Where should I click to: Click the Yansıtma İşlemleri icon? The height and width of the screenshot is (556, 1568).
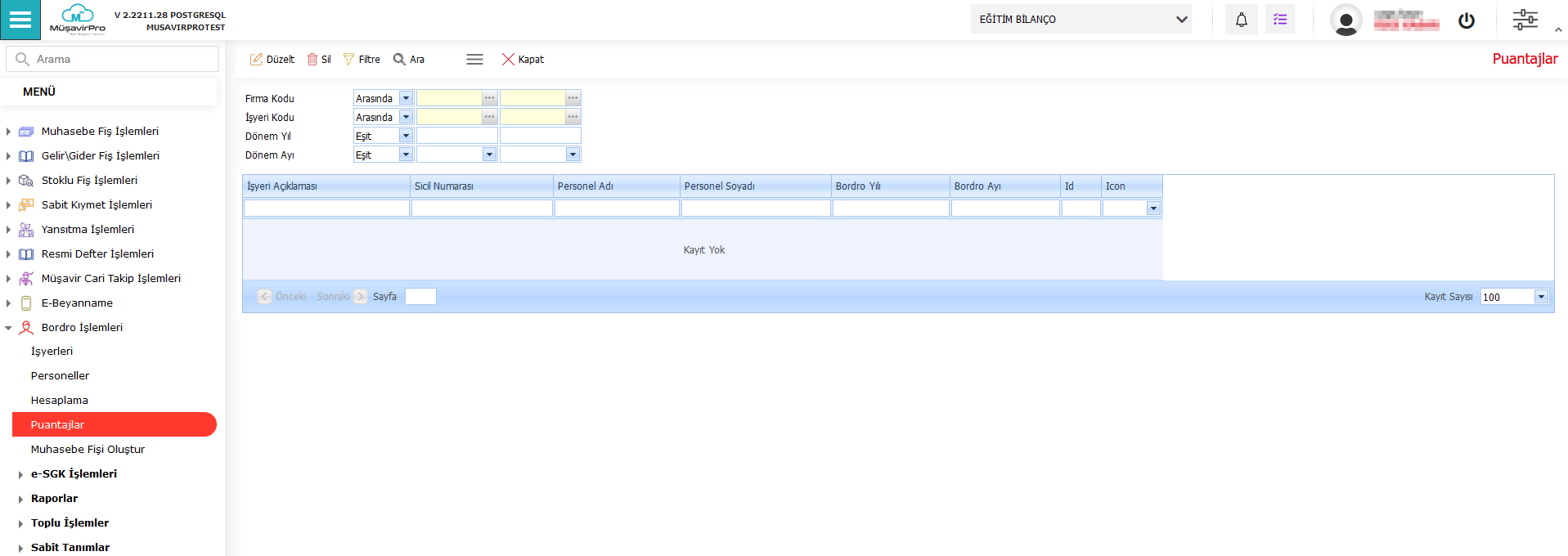click(x=26, y=229)
